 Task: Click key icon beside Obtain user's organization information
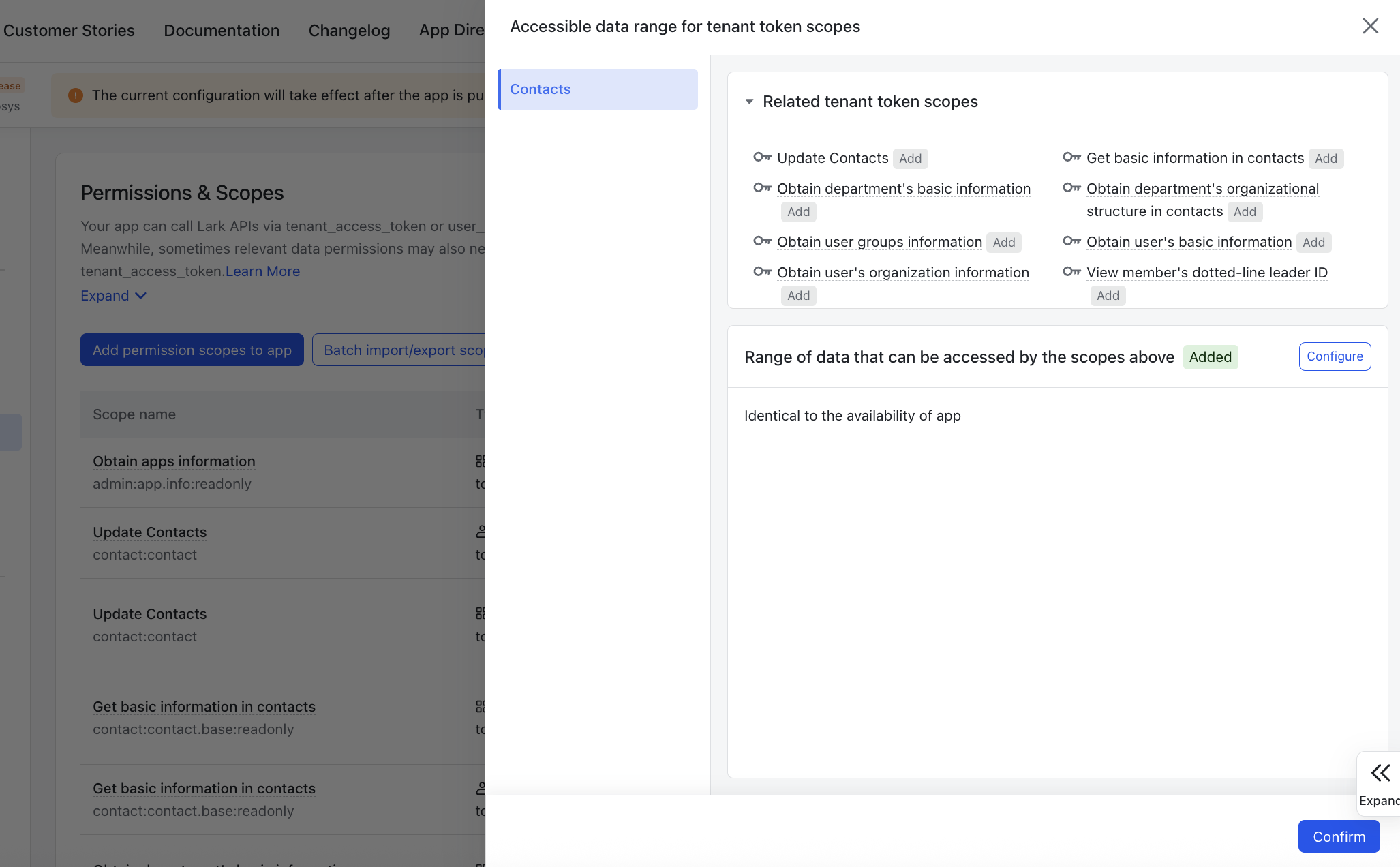[x=762, y=272]
